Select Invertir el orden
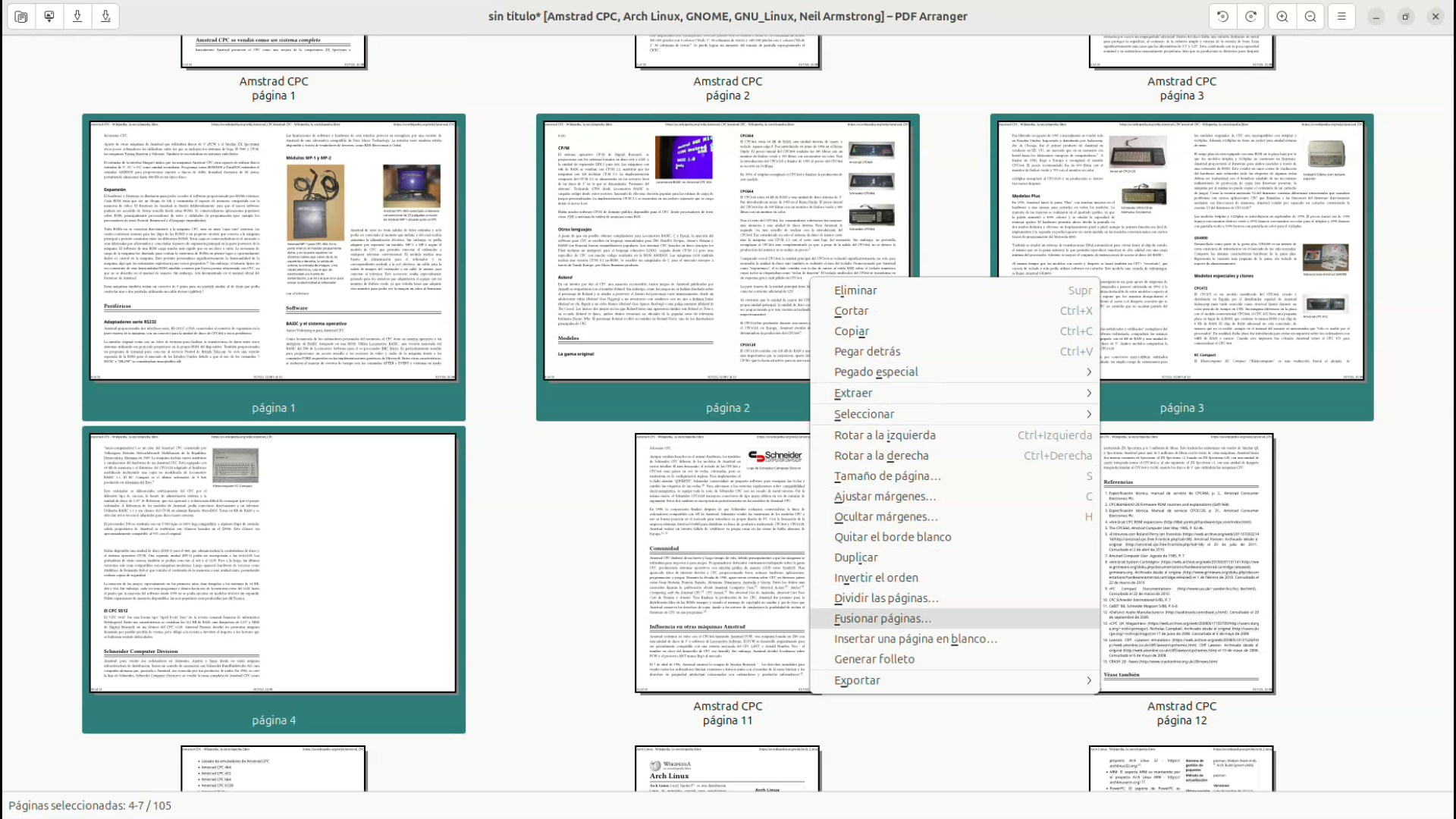This screenshot has width=1456, height=819. pos(955,579)
